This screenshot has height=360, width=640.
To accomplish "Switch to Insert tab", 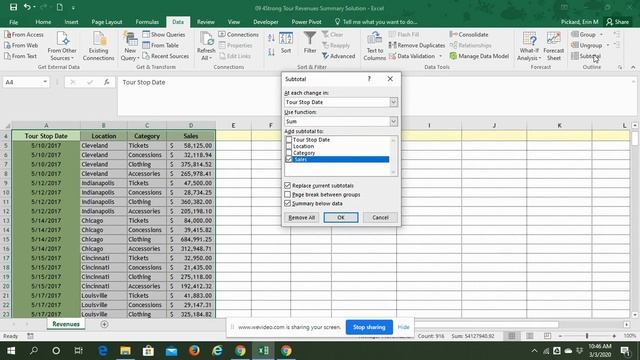I will (x=71, y=22).
